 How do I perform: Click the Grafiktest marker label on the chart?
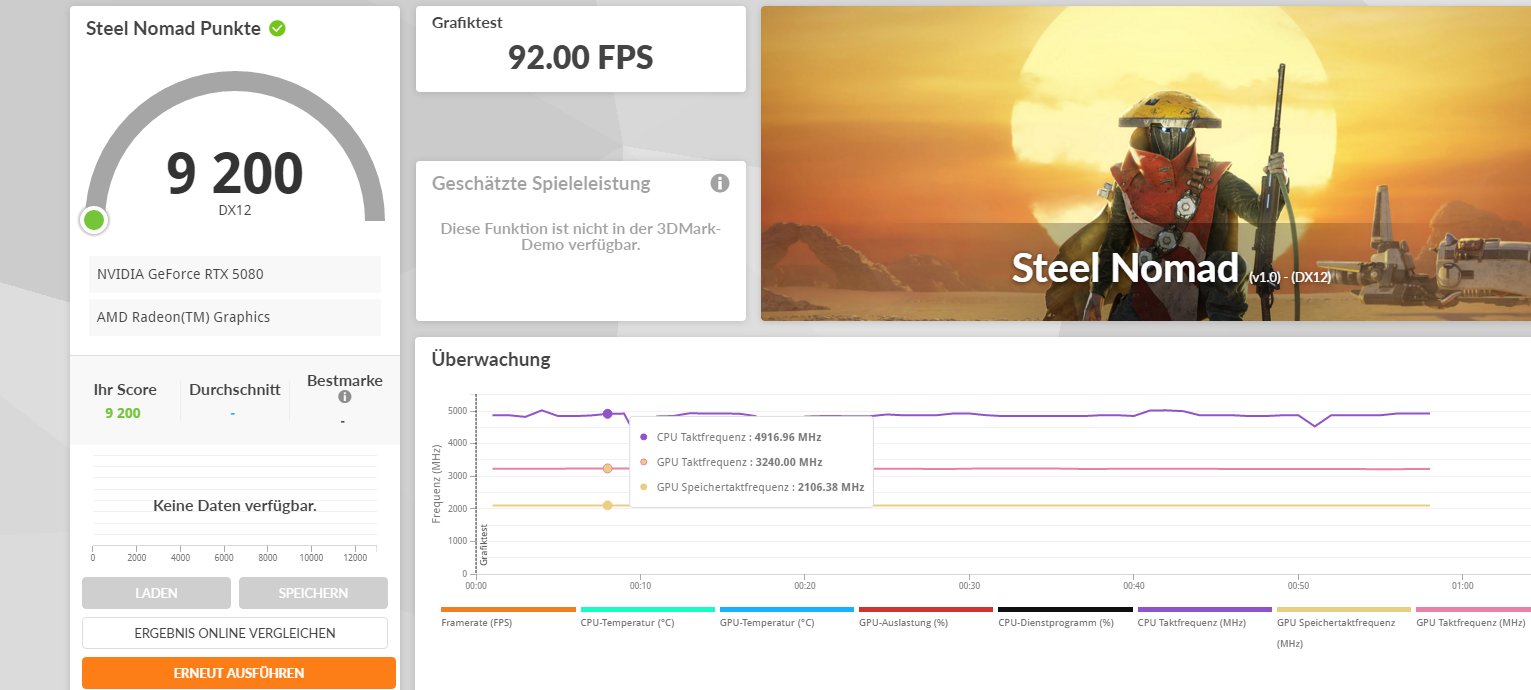484,544
